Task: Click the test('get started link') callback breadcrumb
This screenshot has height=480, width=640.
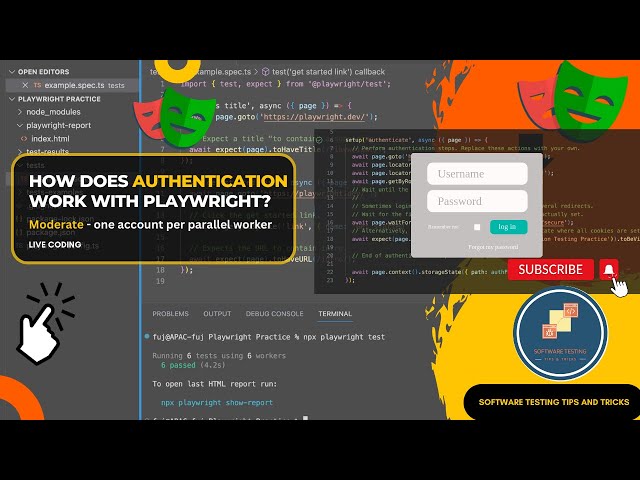Action: pyautogui.click(x=328, y=72)
